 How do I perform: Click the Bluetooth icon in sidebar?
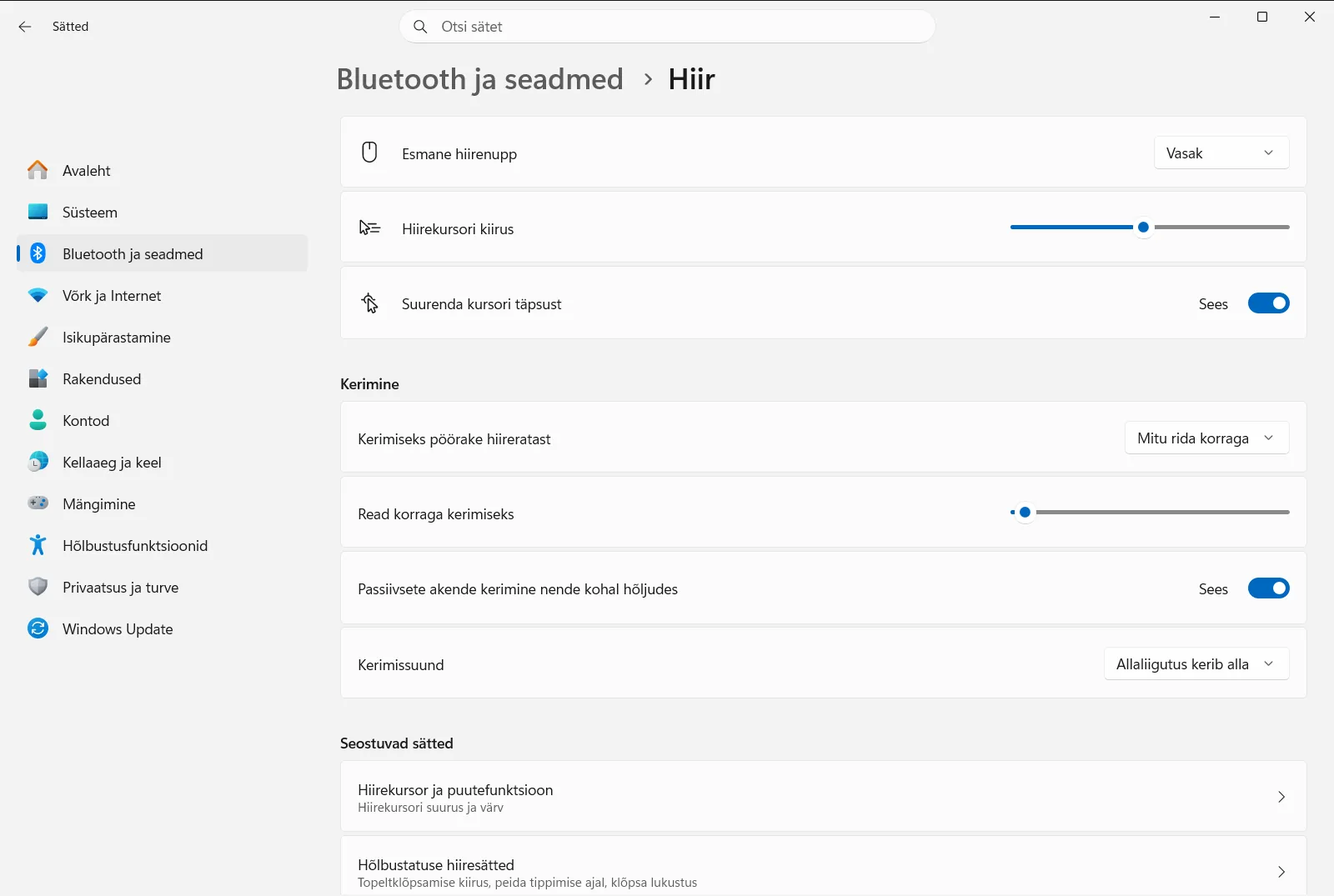point(38,253)
